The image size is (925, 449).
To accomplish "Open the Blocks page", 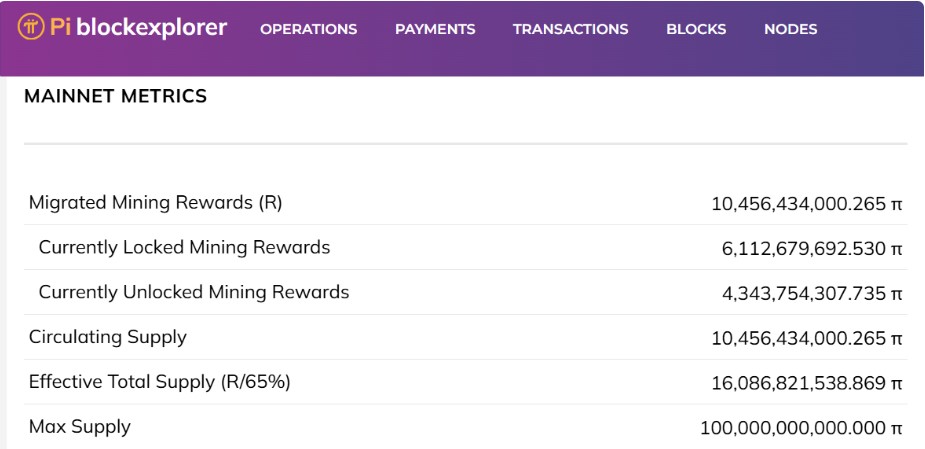I will point(696,29).
